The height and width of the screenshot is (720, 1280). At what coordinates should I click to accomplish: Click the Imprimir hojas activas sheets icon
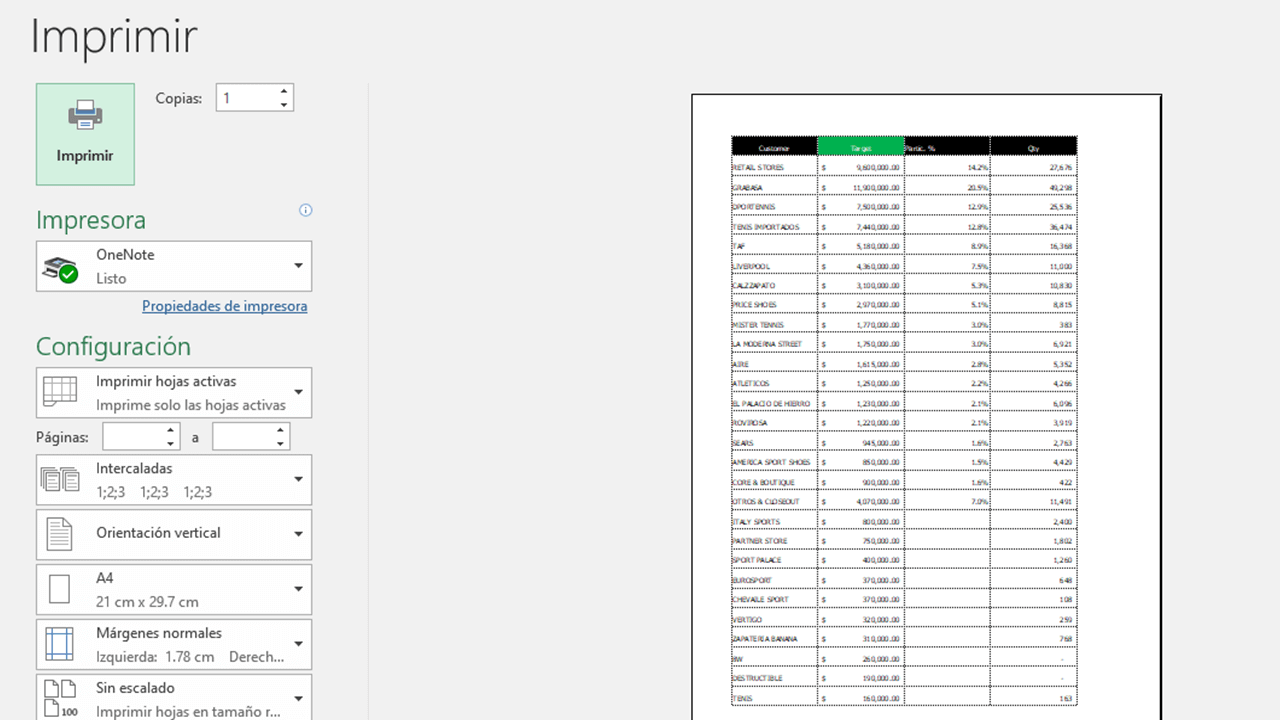click(x=60, y=392)
